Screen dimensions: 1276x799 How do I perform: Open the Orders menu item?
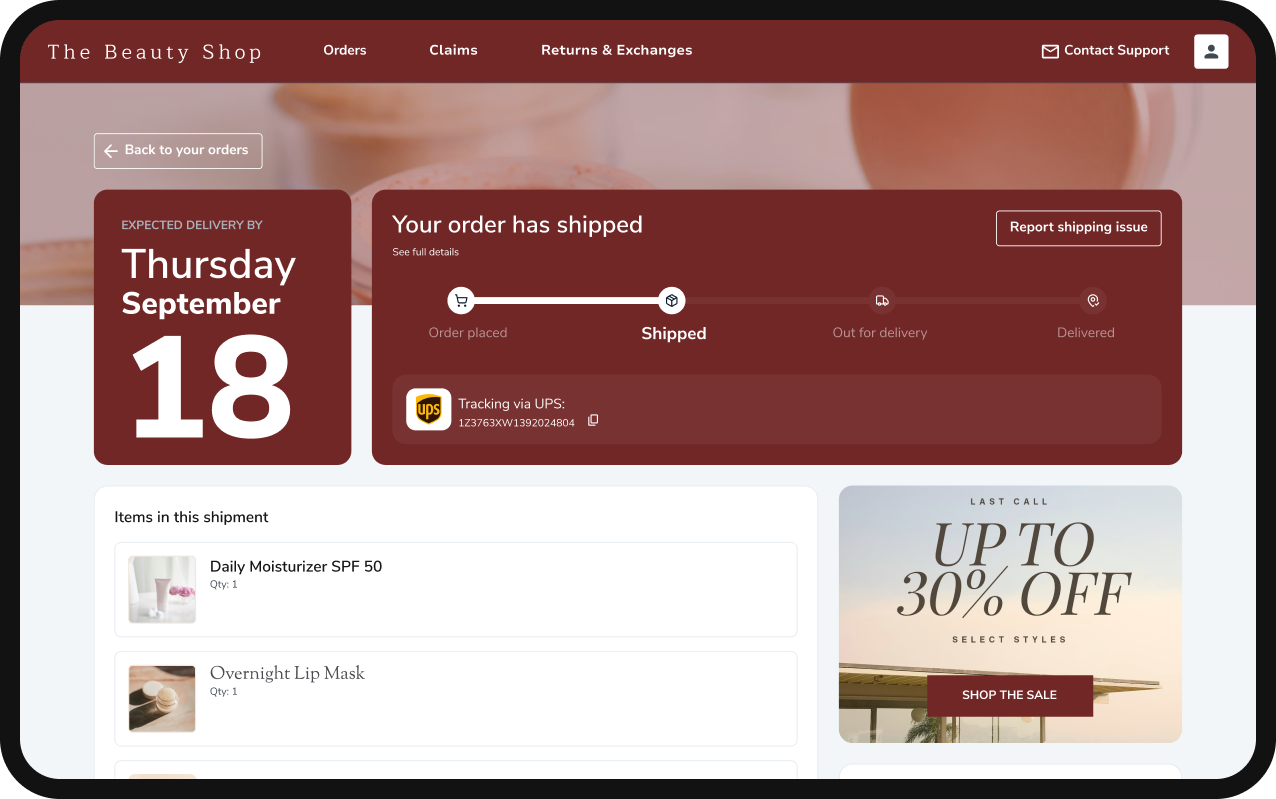(x=345, y=50)
